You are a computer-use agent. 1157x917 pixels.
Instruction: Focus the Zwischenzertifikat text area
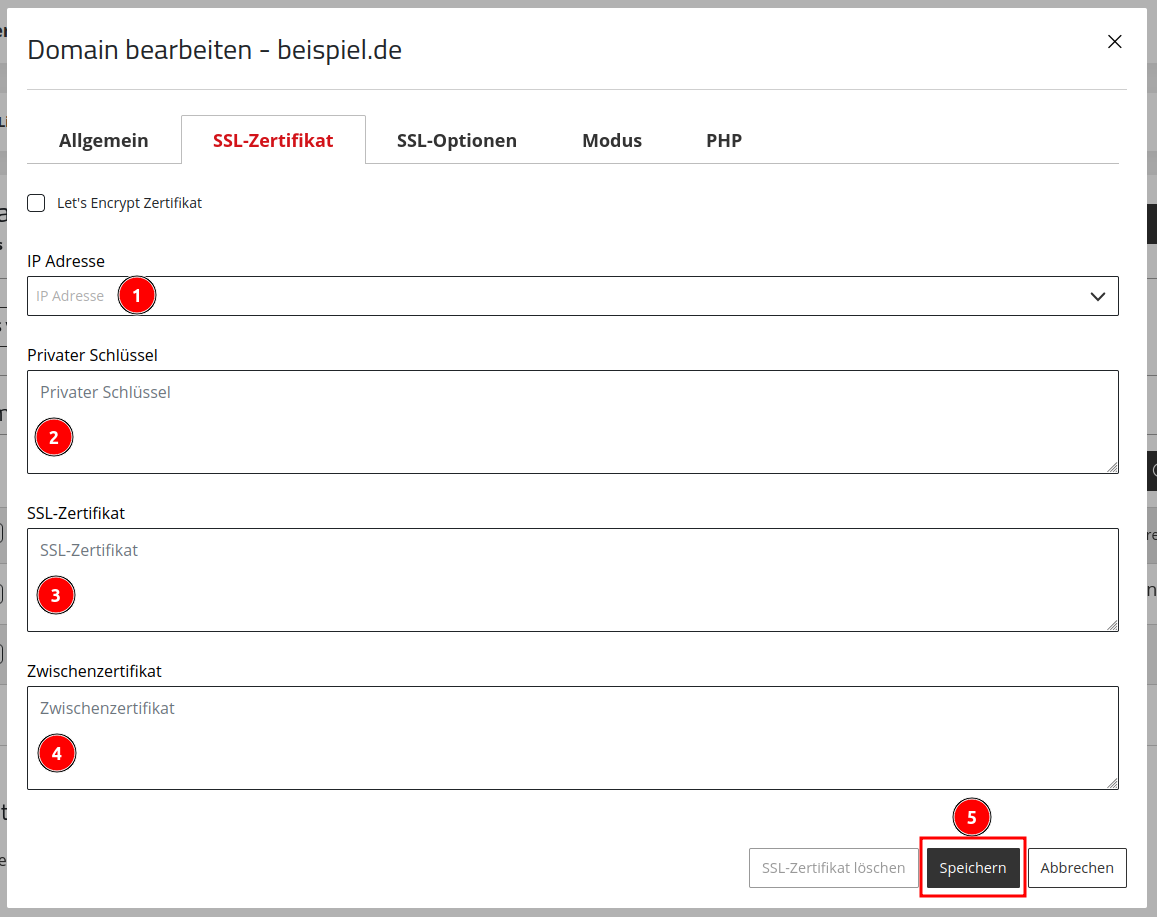(x=573, y=738)
